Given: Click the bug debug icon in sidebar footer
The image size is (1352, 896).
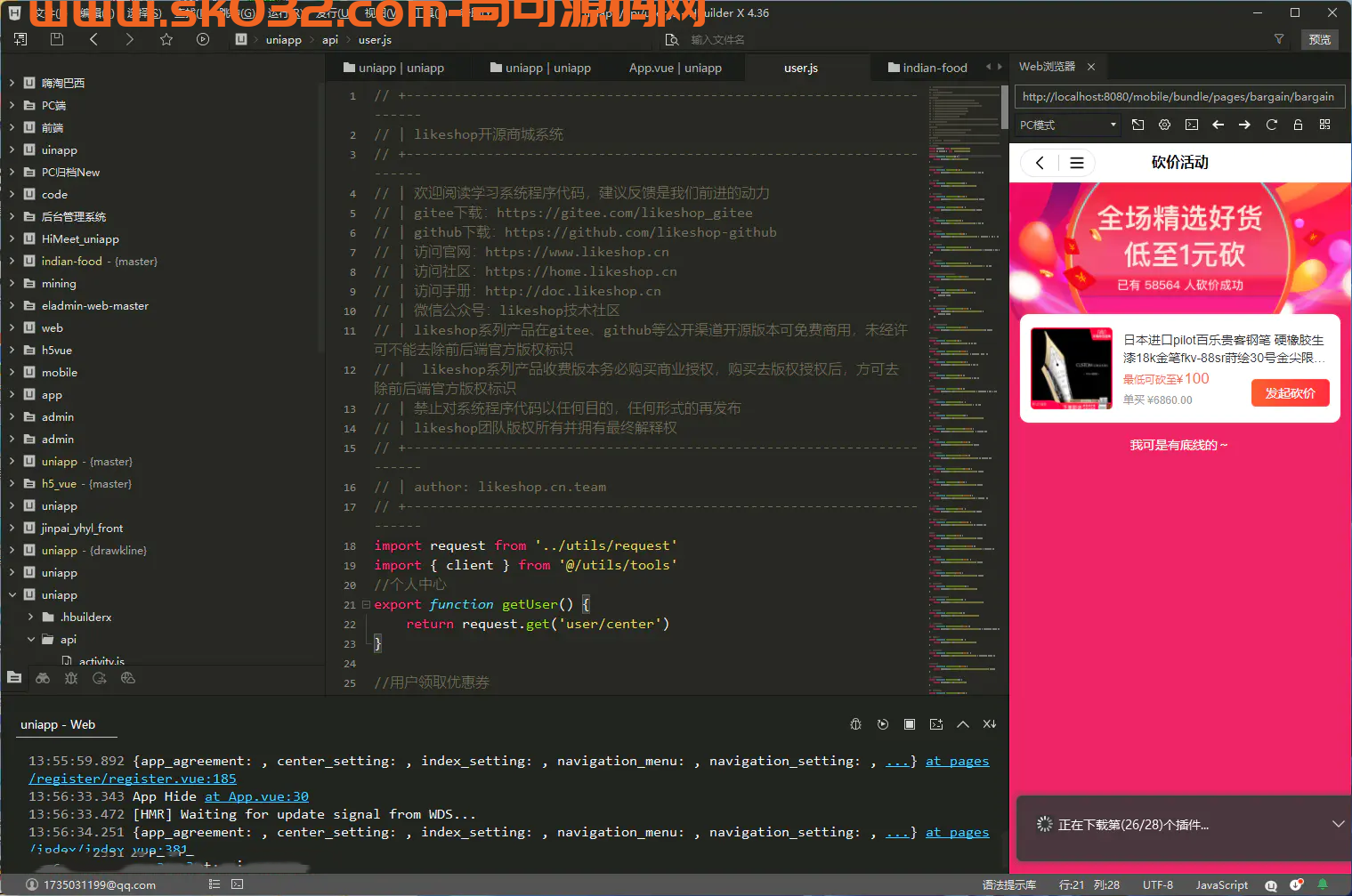Looking at the screenshot, I should 71,678.
